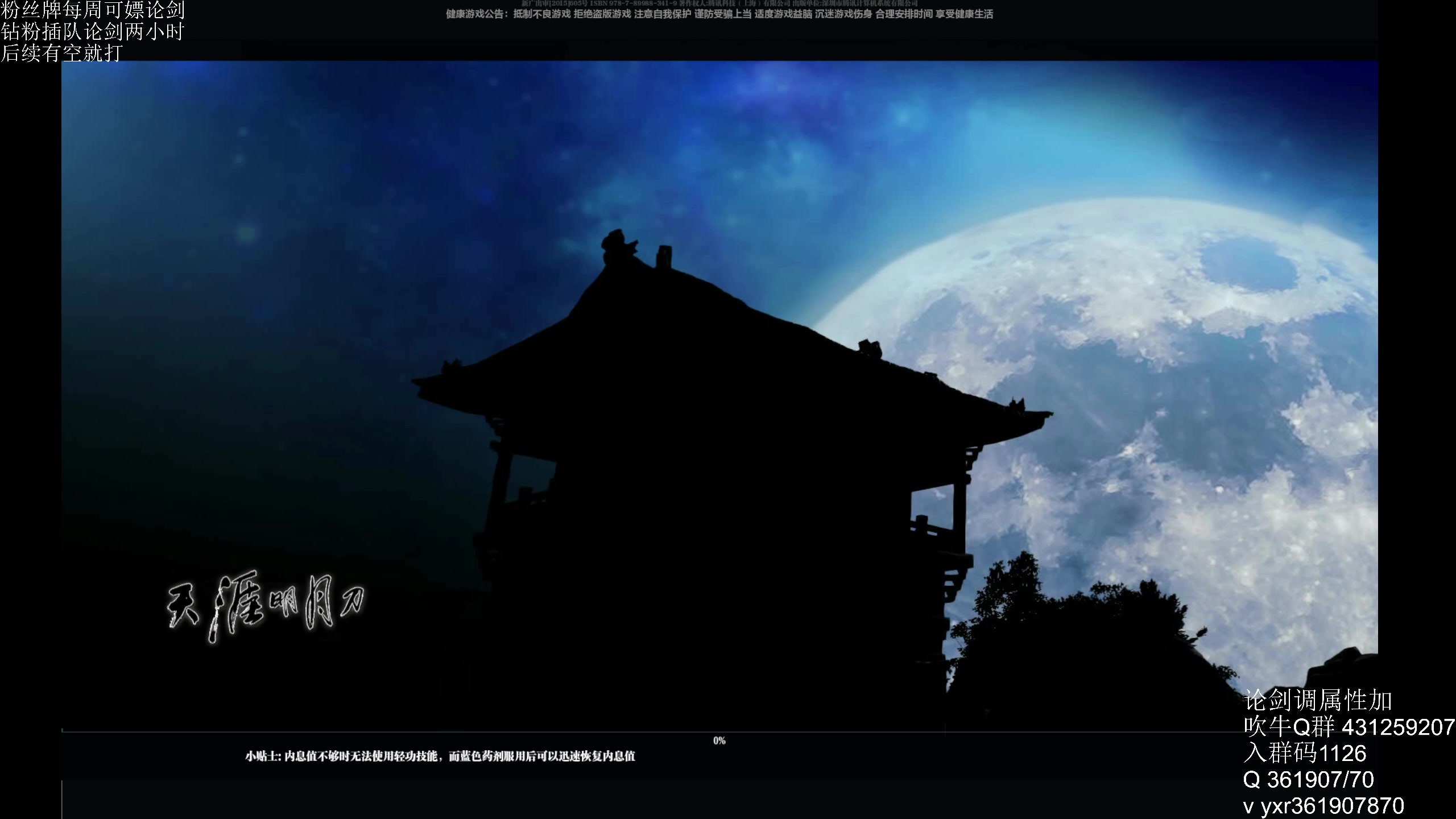Image resolution: width=1456 pixels, height=819 pixels.
Task: Click the ISBN copyright line at top
Action: [719, 3]
